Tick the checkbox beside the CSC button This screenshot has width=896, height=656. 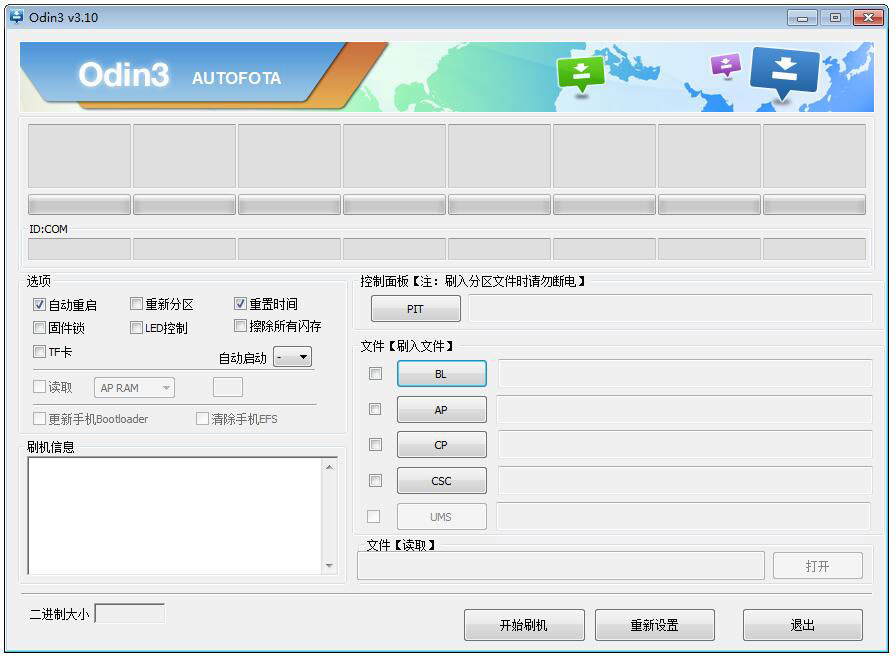pyautogui.click(x=375, y=481)
